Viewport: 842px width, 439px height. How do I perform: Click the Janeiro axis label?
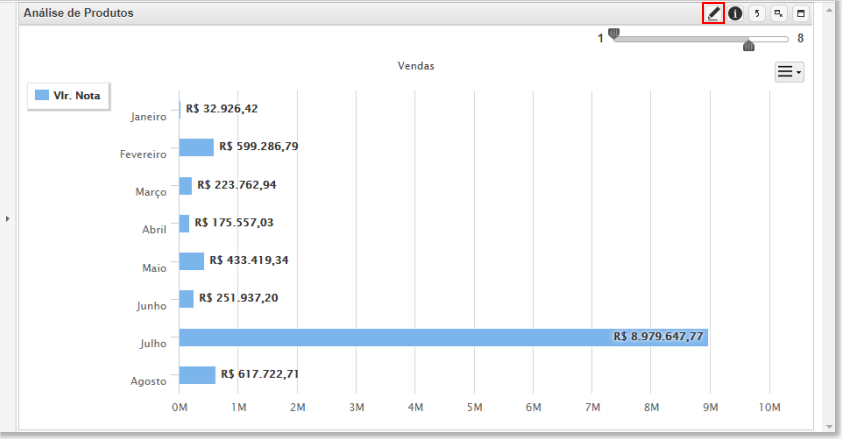point(149,116)
